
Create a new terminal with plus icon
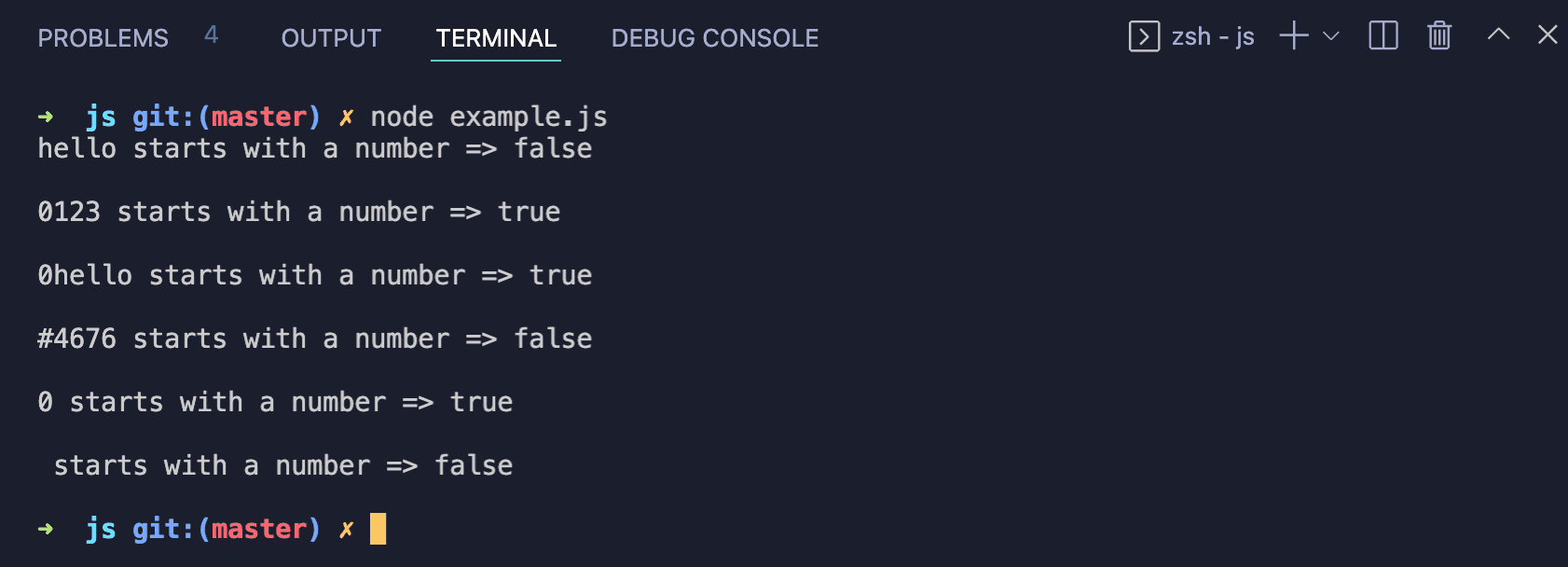[1294, 36]
